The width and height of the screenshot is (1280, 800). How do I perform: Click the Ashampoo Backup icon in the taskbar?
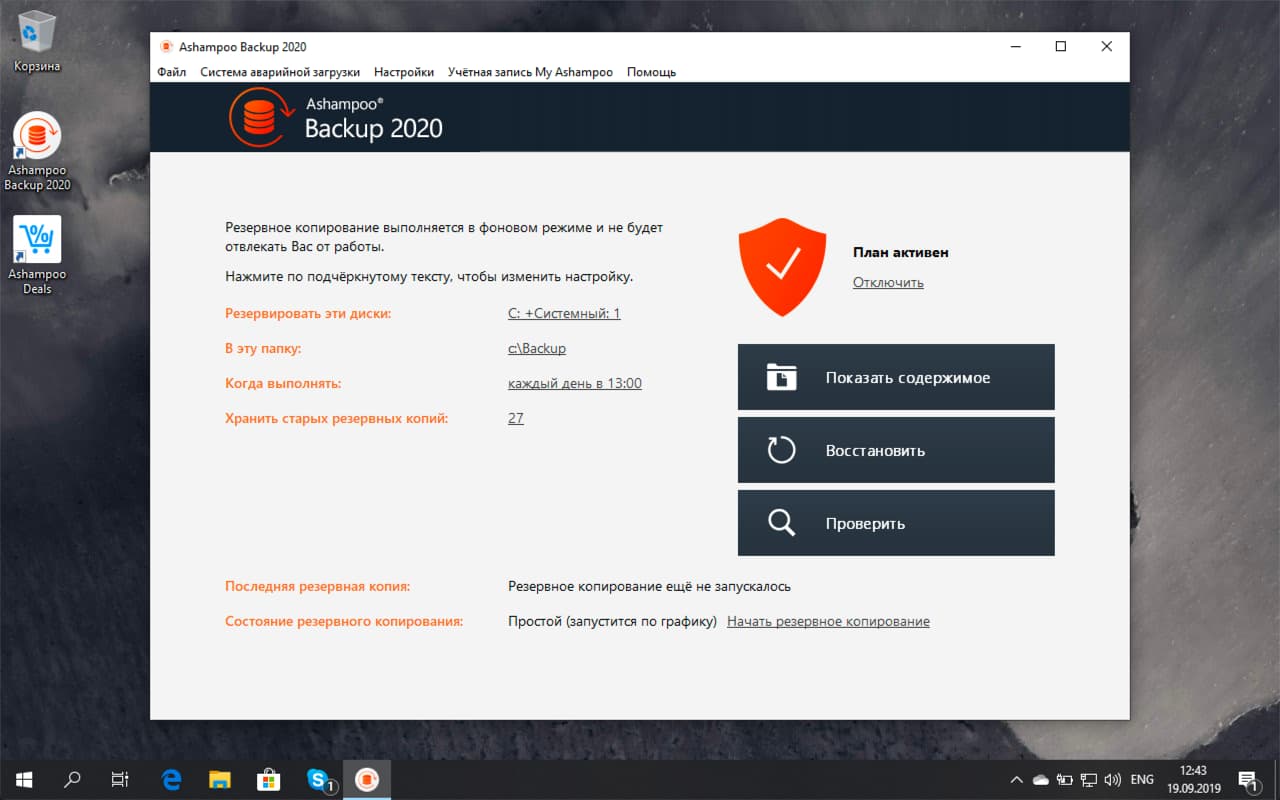pos(368,779)
